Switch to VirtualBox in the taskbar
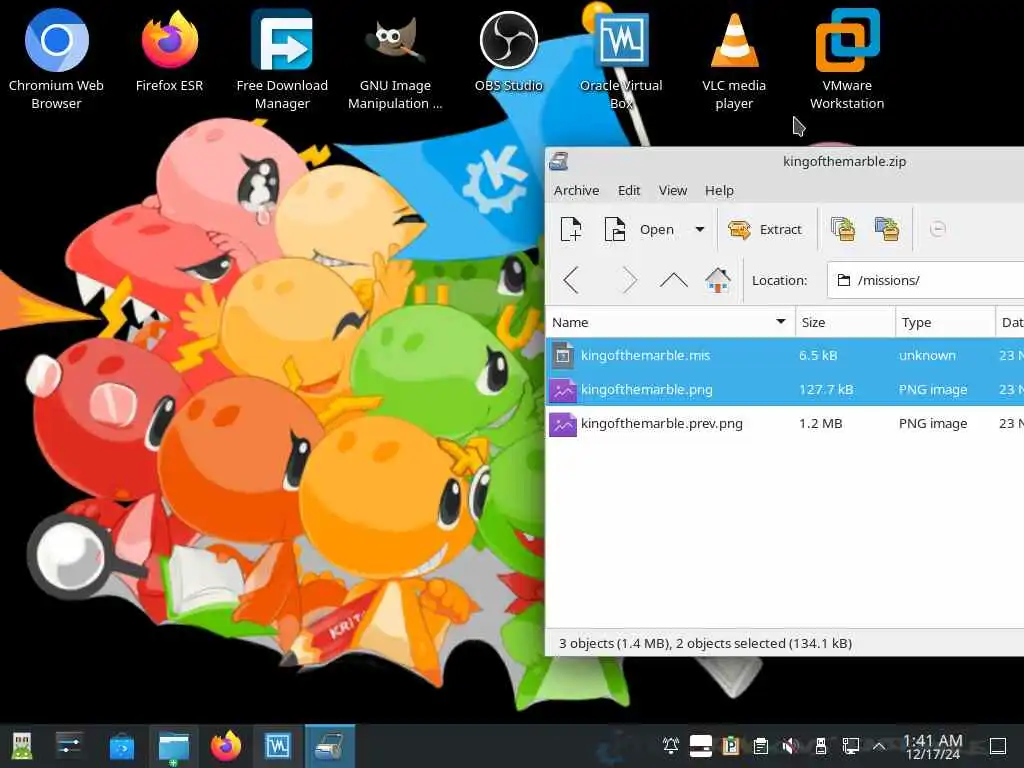Image resolution: width=1024 pixels, height=768 pixels. pos(278,746)
